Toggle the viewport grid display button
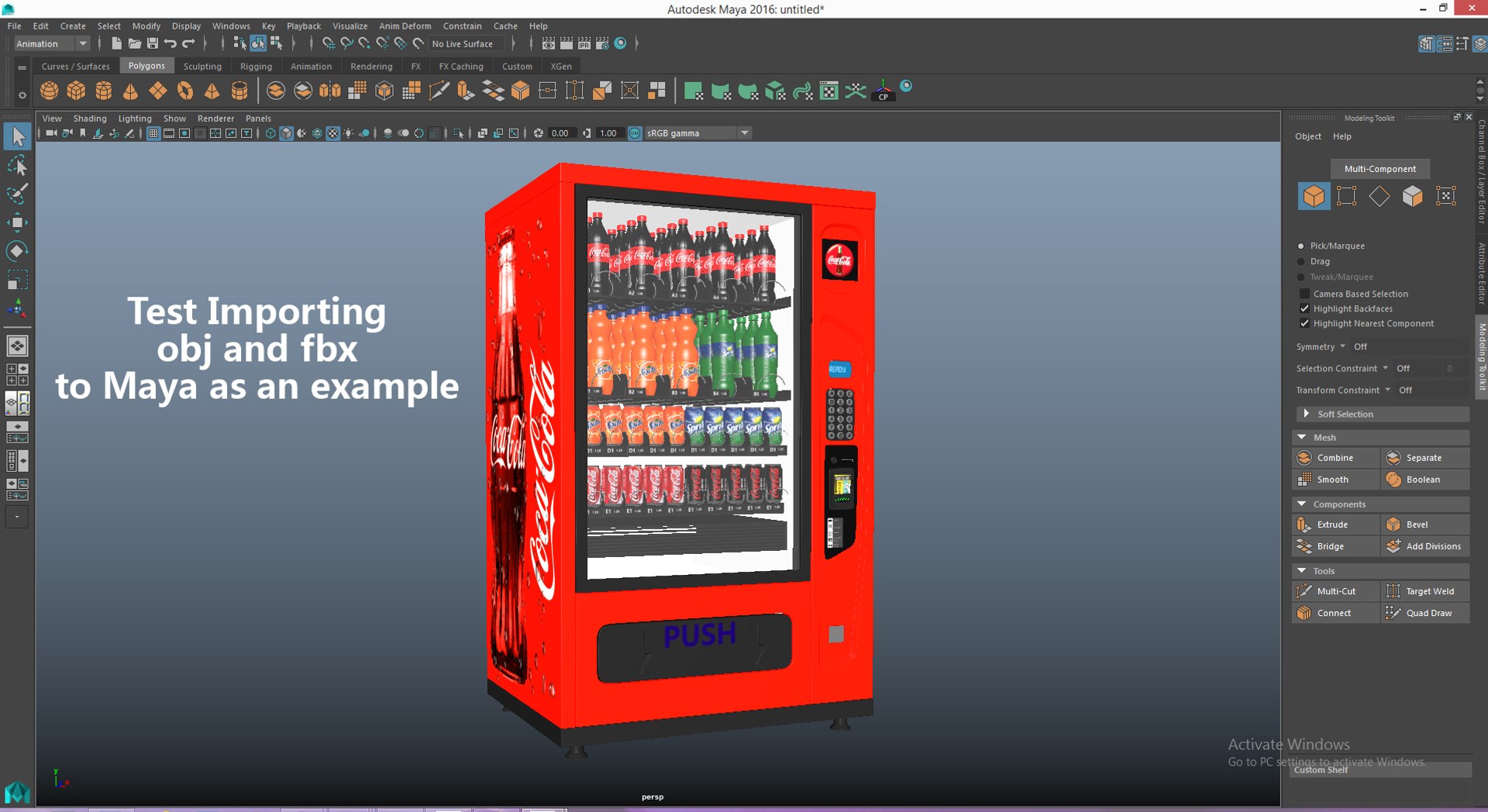 click(x=153, y=133)
